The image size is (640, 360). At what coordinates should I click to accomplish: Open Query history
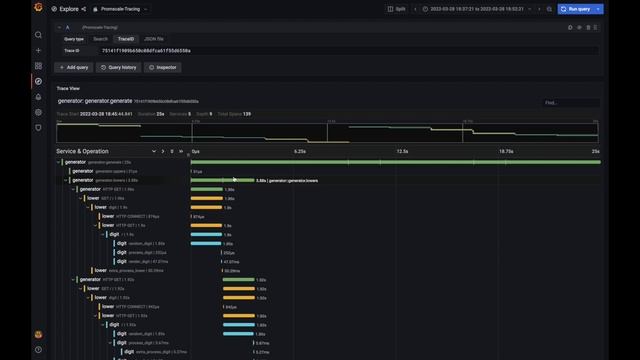point(118,67)
